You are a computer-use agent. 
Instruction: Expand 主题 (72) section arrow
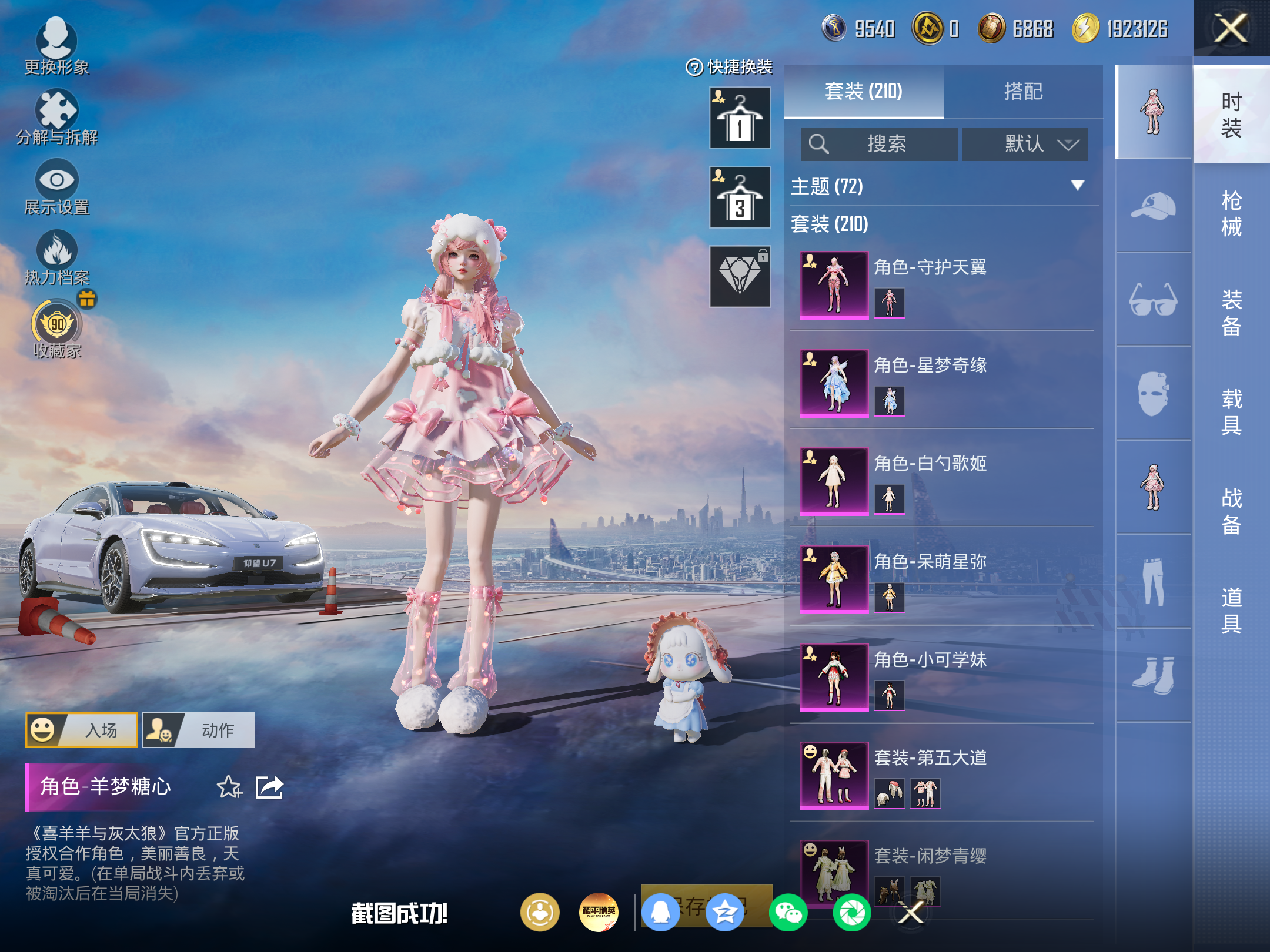point(1077,186)
